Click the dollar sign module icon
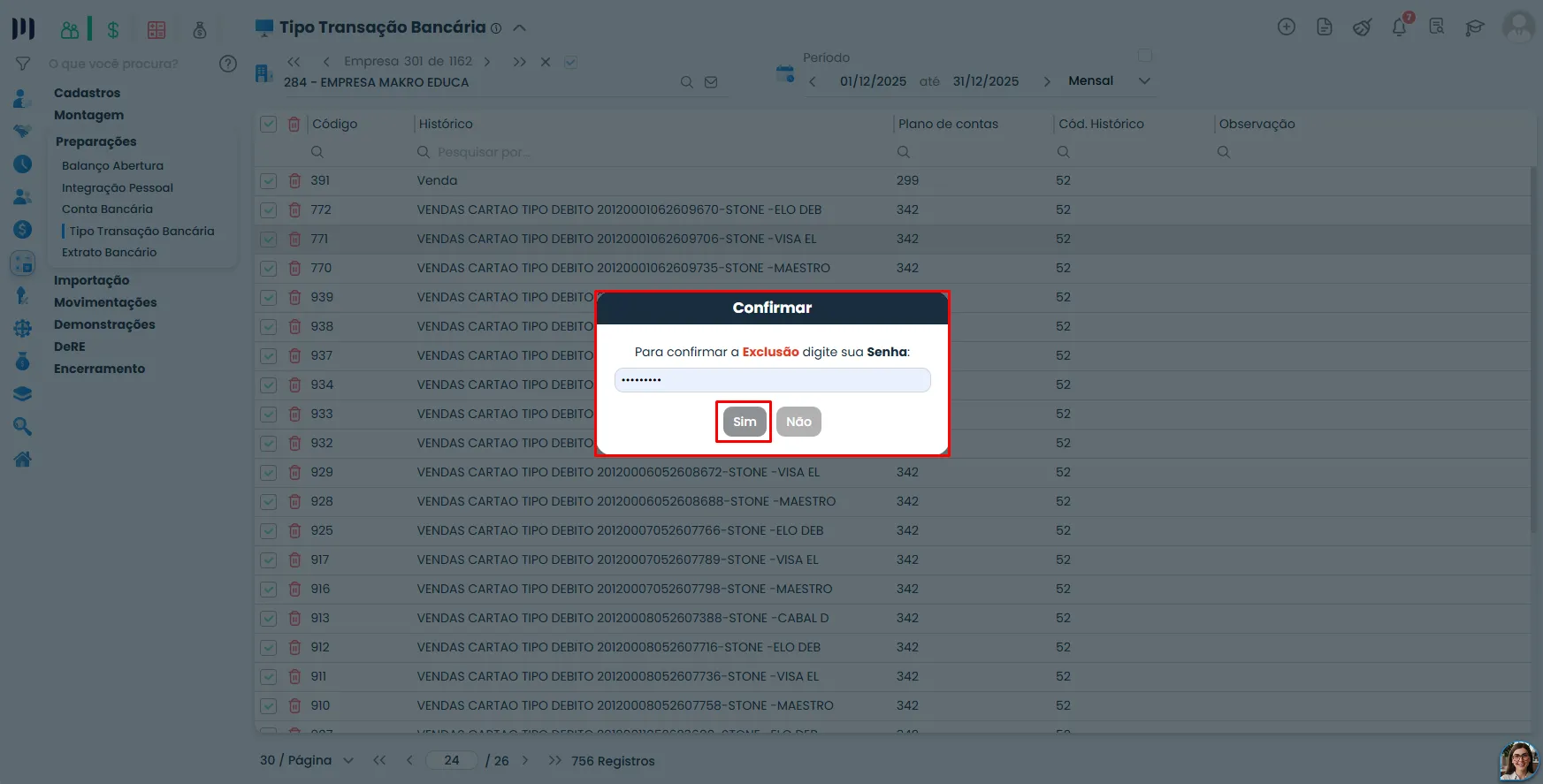1543x784 pixels. pos(113,30)
